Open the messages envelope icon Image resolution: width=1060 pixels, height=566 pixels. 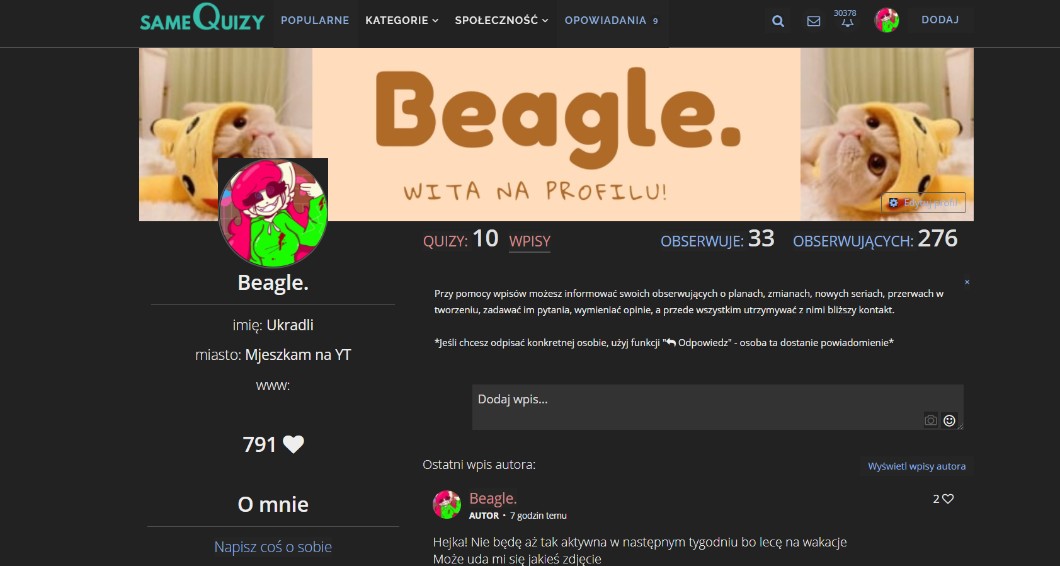point(813,21)
